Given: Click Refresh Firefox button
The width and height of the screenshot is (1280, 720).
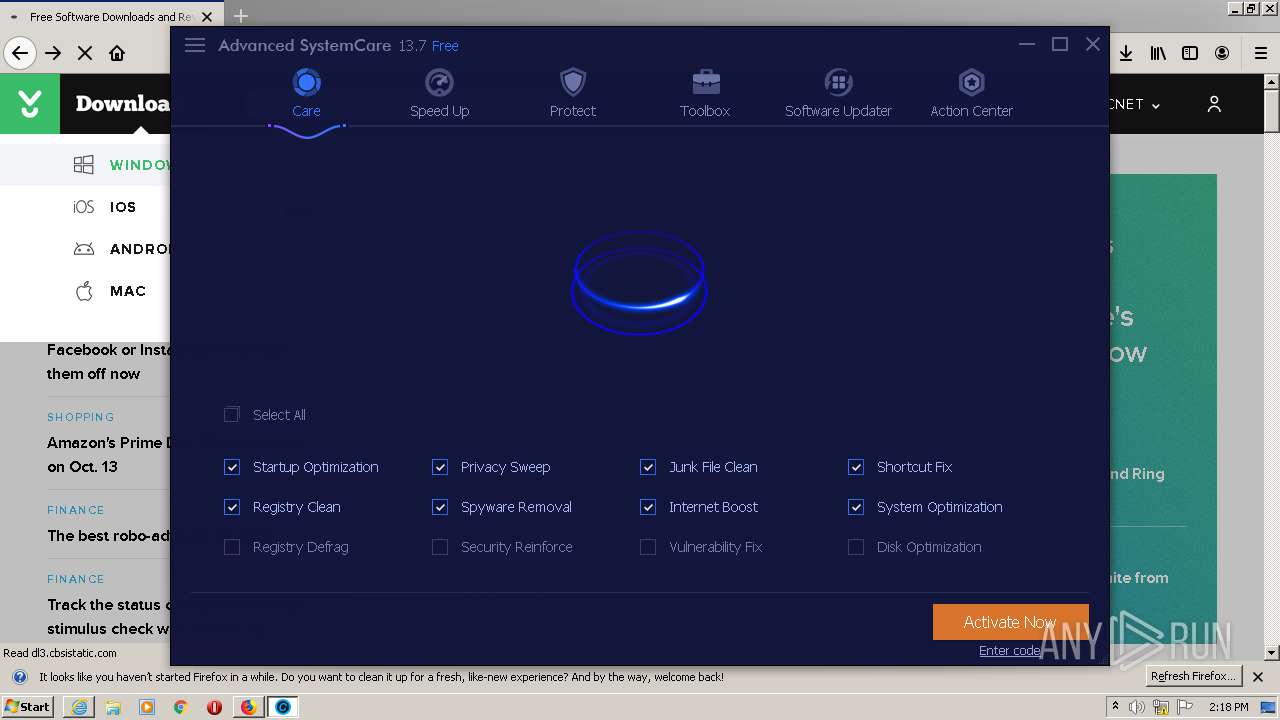Looking at the screenshot, I should pyautogui.click(x=1193, y=676).
